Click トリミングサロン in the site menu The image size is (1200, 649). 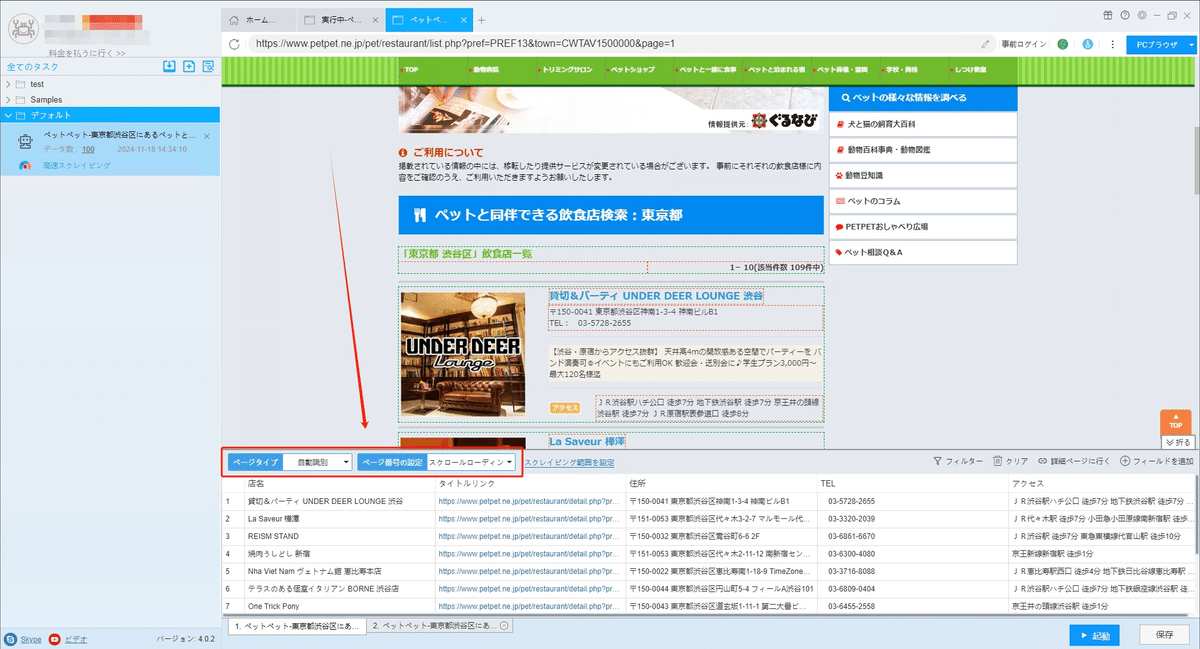tap(565, 70)
